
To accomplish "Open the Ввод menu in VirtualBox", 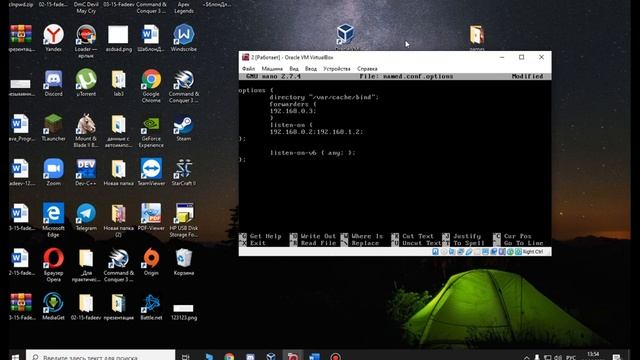I will (x=311, y=69).
